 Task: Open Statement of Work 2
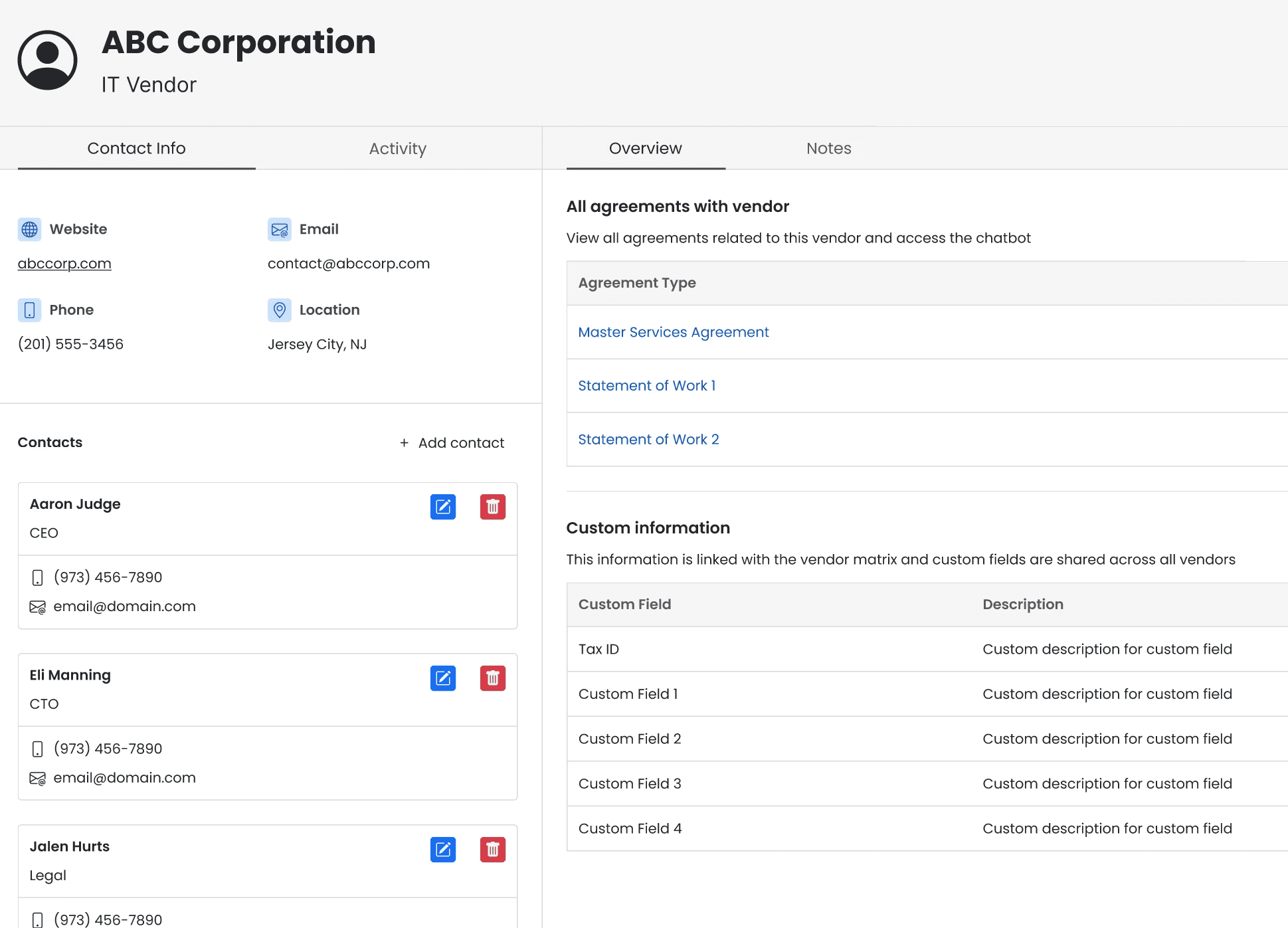pyautogui.click(x=648, y=440)
